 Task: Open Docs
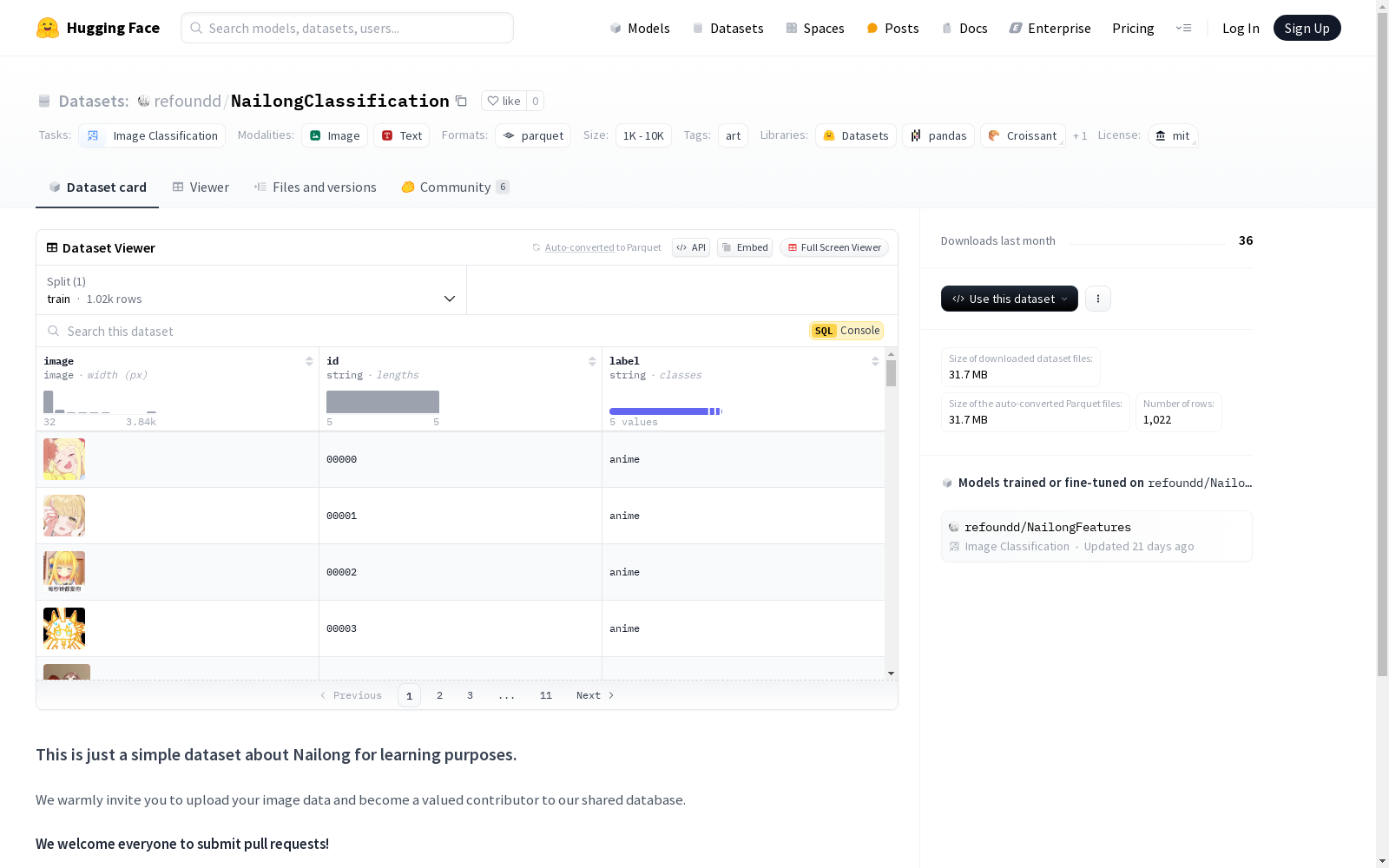click(964, 28)
